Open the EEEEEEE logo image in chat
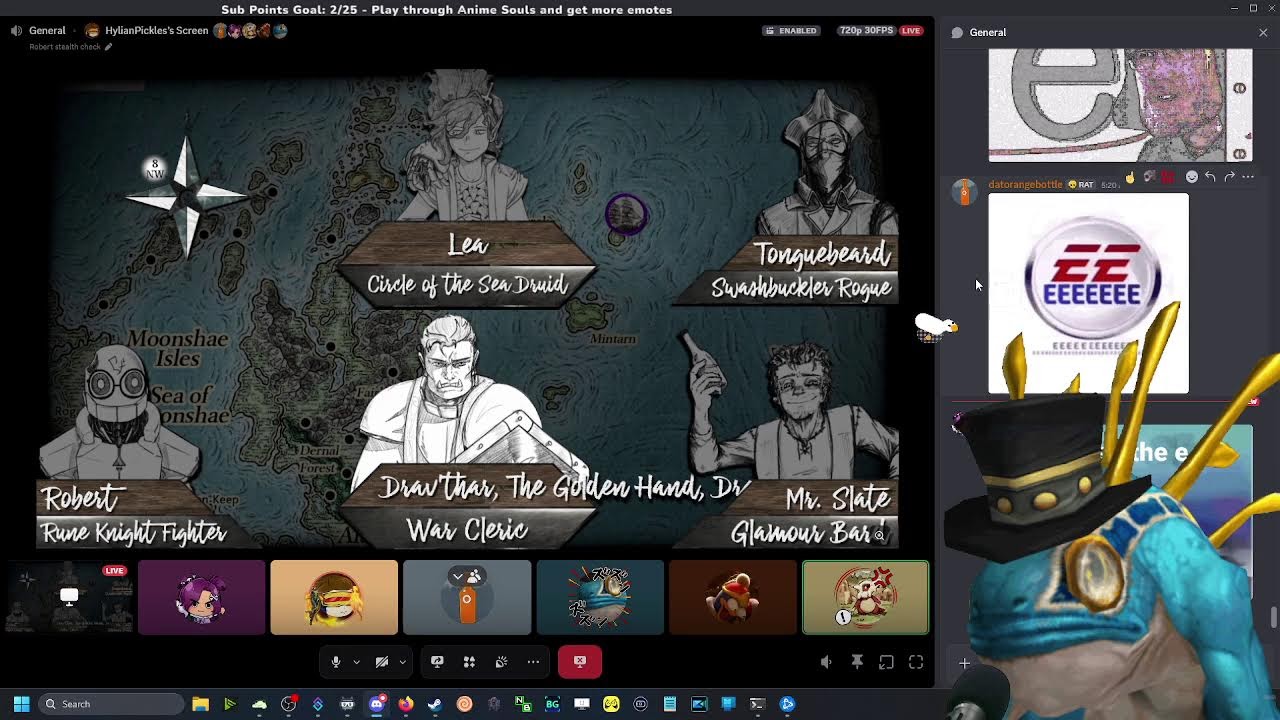 click(1089, 294)
